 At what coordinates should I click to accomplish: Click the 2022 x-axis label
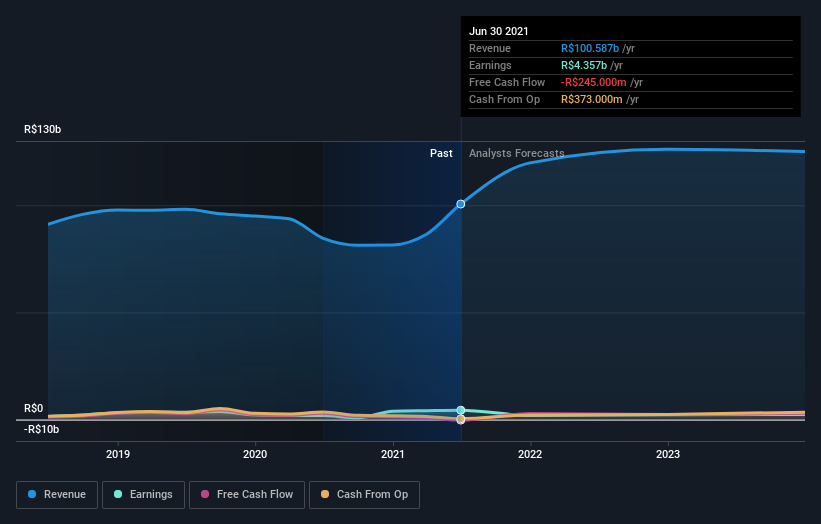530,454
